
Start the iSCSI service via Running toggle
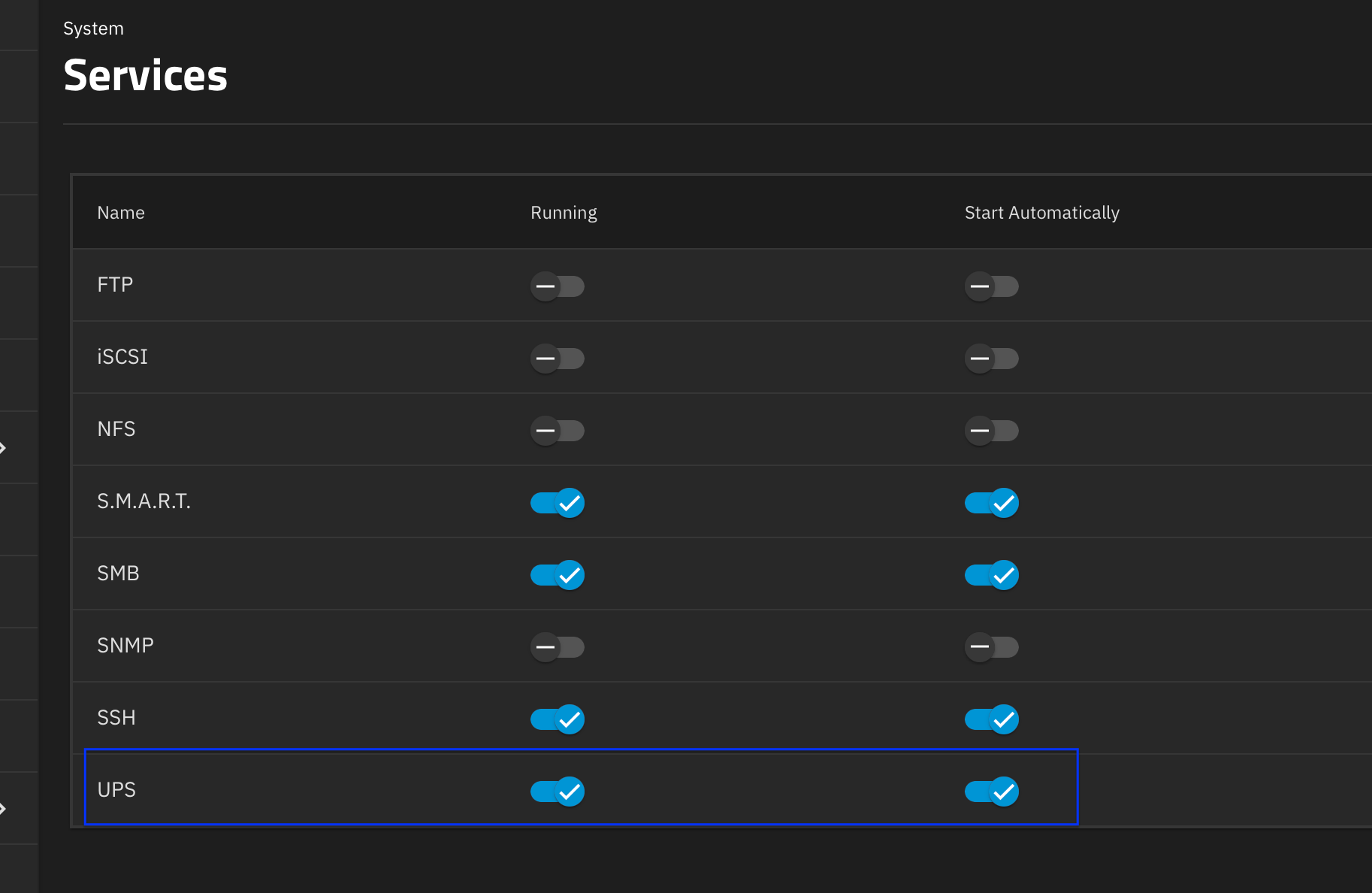557,359
